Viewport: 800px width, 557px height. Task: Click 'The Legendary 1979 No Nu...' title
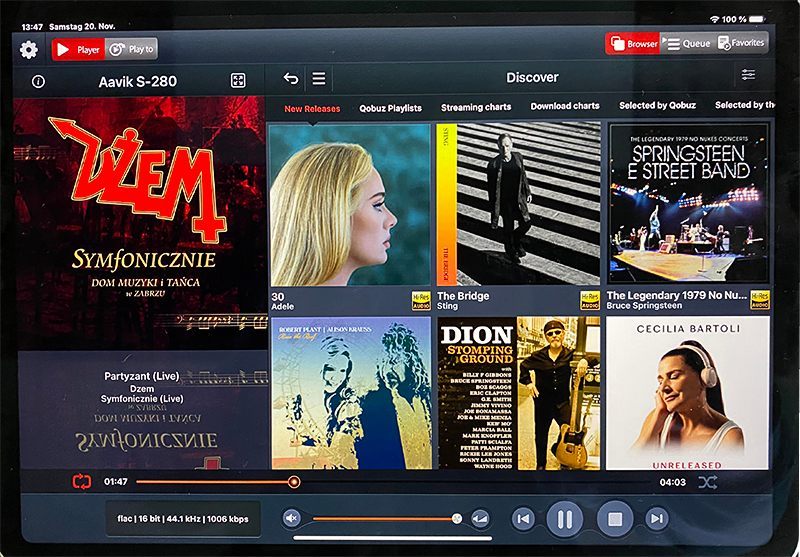tap(677, 295)
